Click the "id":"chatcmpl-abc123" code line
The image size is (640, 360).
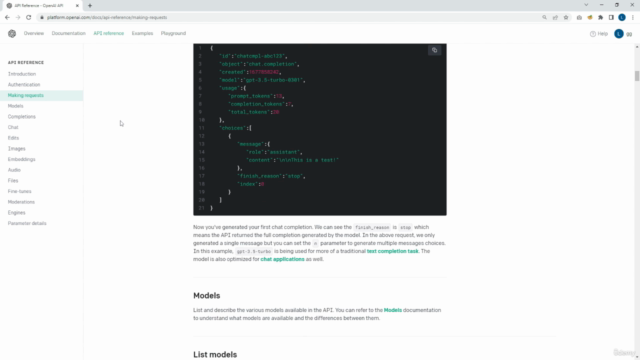pos(253,56)
